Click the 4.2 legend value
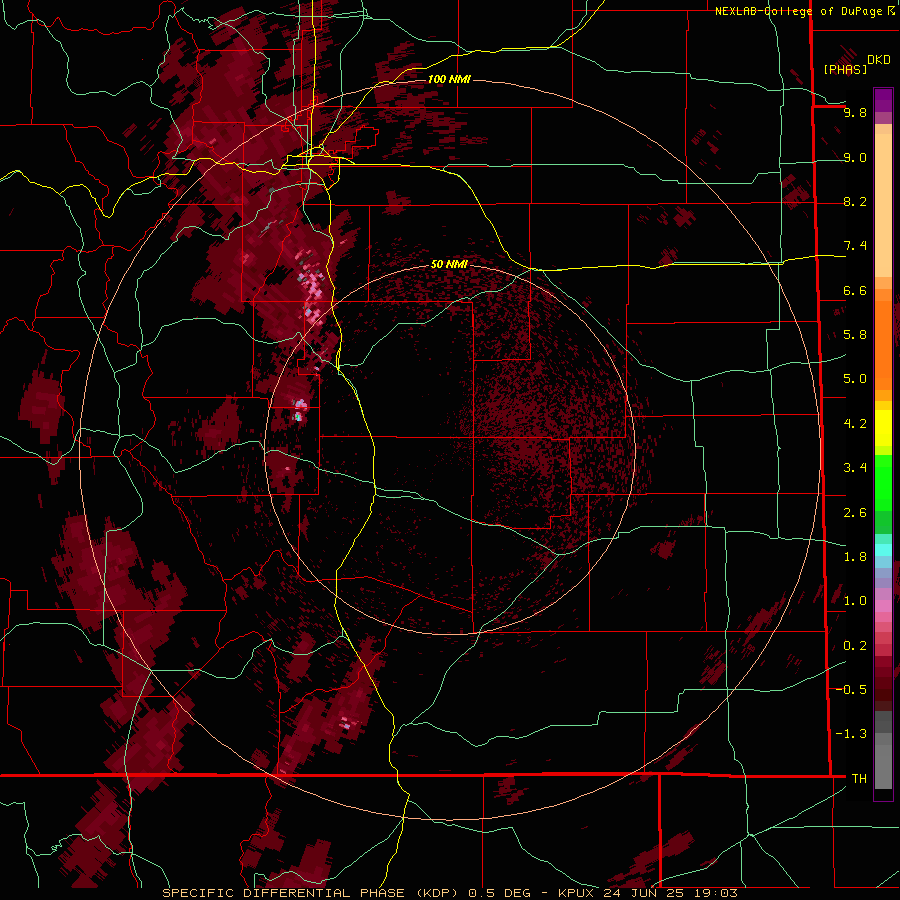This screenshot has width=900, height=900. (x=855, y=424)
